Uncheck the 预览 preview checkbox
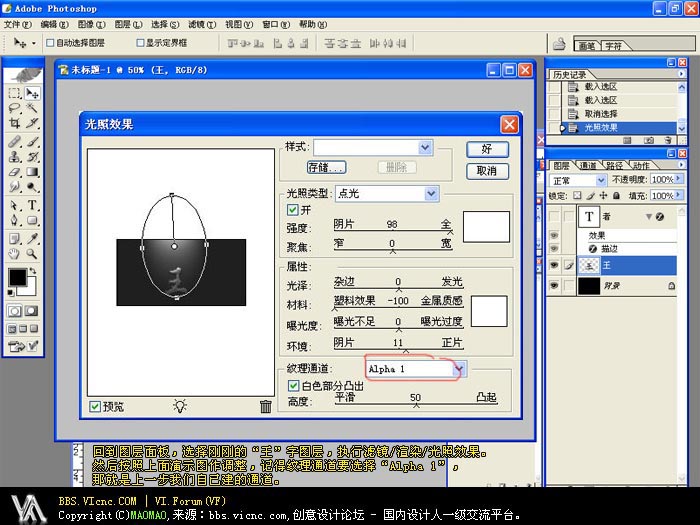700x525 pixels. [95, 407]
